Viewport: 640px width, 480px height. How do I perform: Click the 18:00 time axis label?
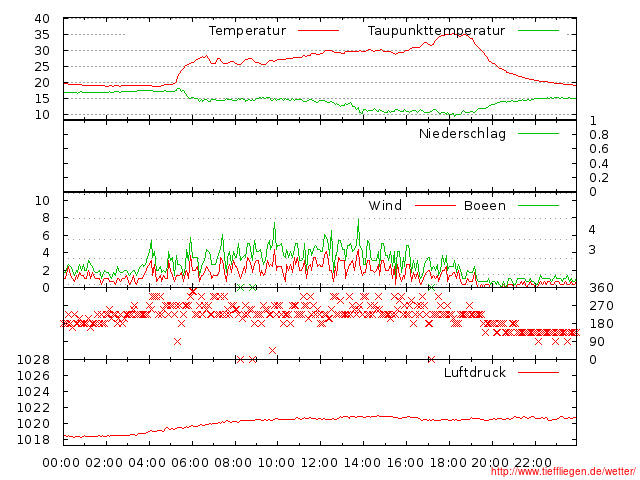[x=448, y=463]
